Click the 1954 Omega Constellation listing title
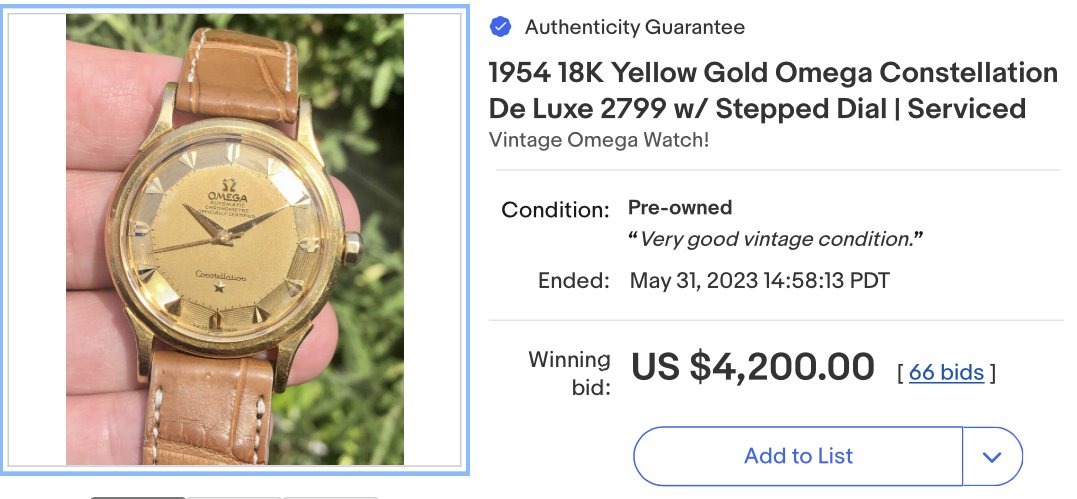The width and height of the screenshot is (1077, 499). 772,90
